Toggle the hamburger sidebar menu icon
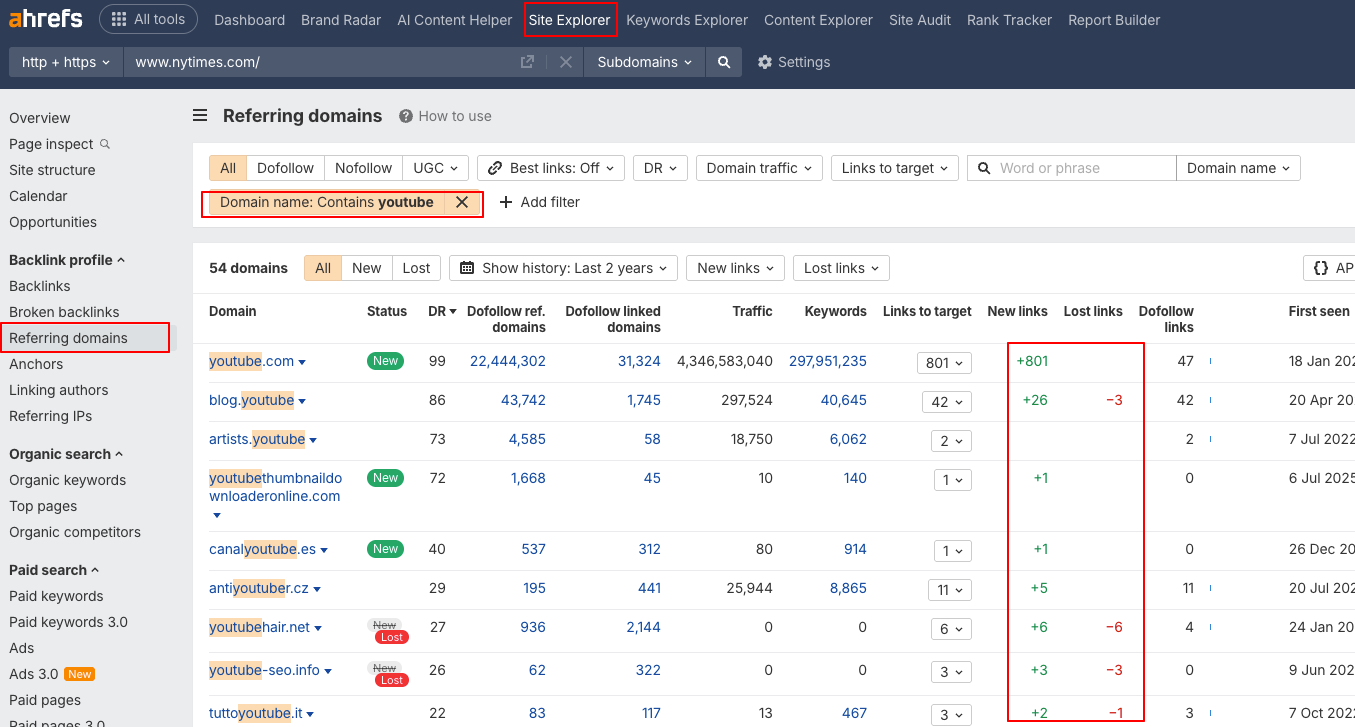The image size is (1355, 727). click(200, 116)
